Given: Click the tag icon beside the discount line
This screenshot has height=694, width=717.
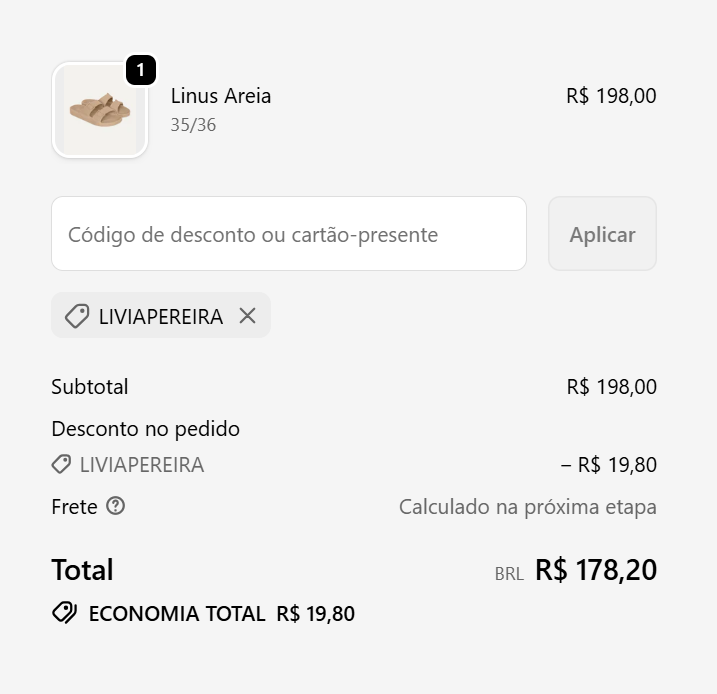Looking at the screenshot, I should point(61,465).
